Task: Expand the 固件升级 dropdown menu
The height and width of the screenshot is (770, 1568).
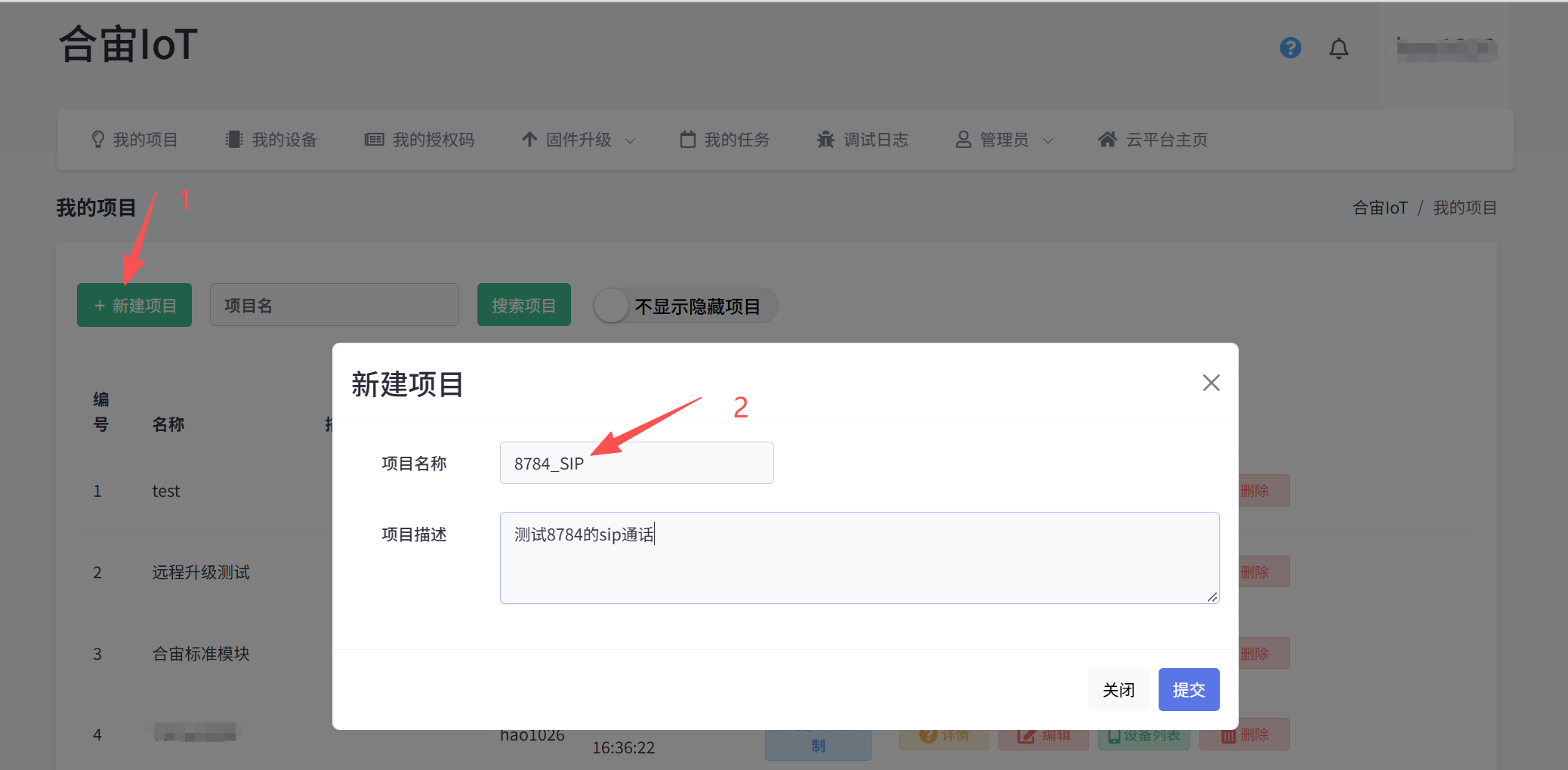Action: click(x=579, y=140)
